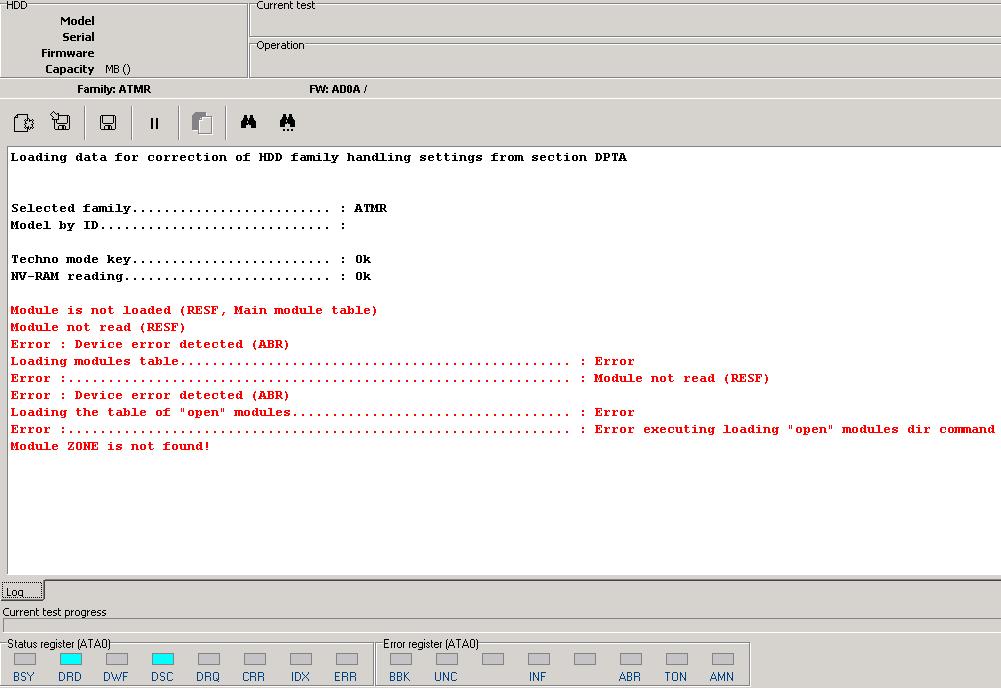Click 'Module is not loaded (RESF, Main module table)'
This screenshot has width=1001, height=689.
(x=194, y=310)
